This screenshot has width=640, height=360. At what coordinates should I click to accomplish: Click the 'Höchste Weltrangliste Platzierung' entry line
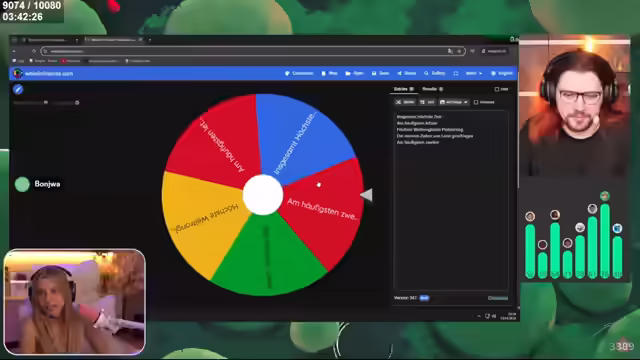(x=430, y=129)
